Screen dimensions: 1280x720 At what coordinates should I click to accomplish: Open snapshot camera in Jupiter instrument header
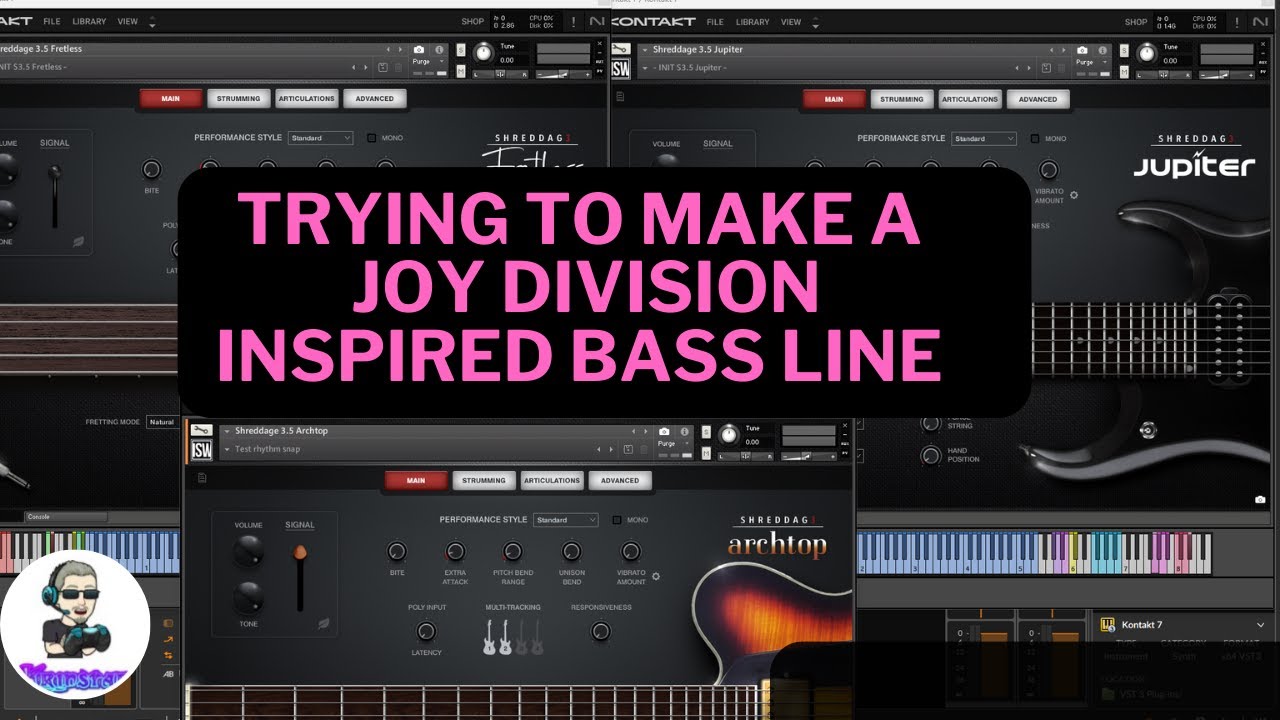coord(1082,50)
